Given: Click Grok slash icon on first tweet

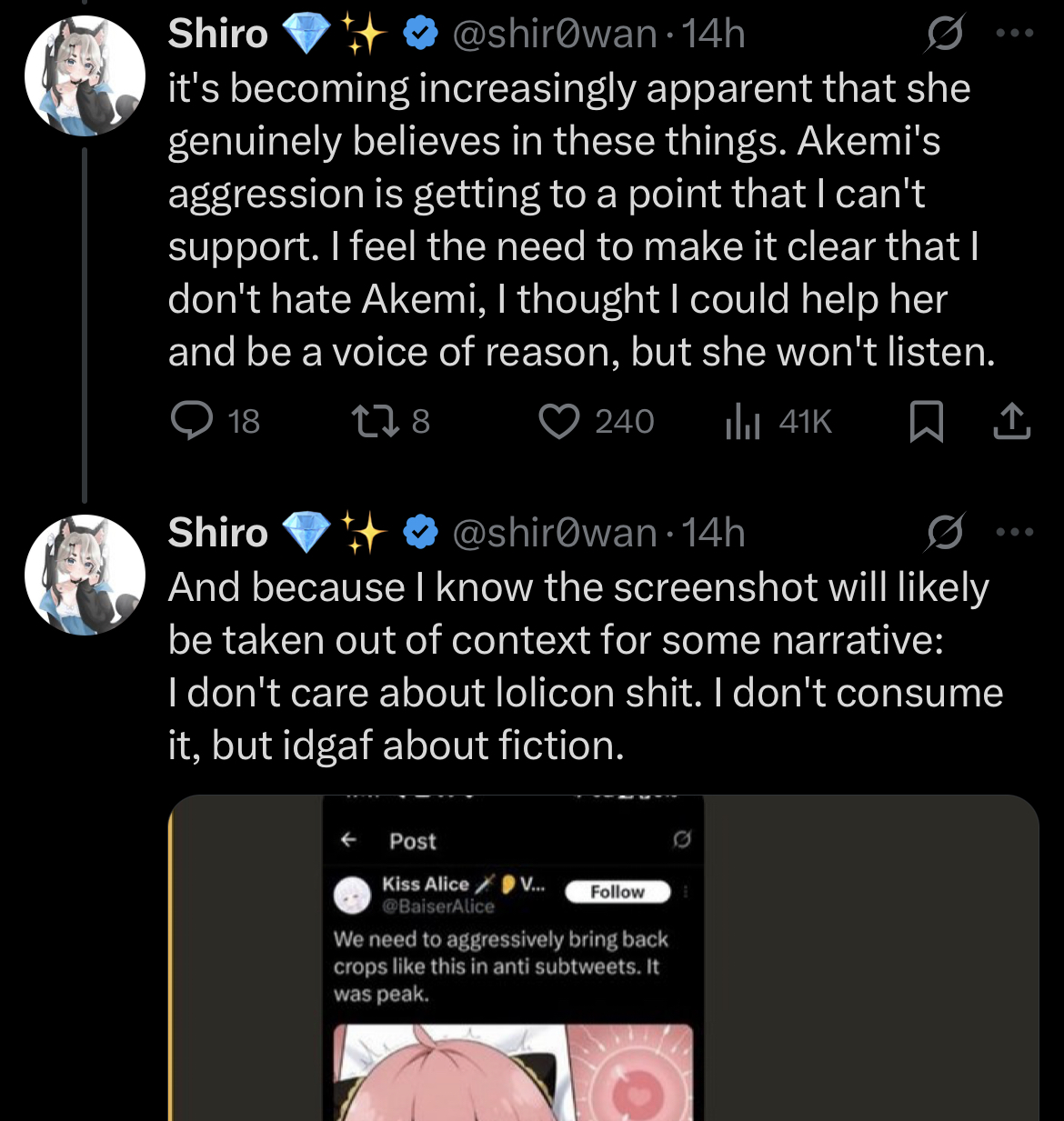Looking at the screenshot, I should [945, 35].
